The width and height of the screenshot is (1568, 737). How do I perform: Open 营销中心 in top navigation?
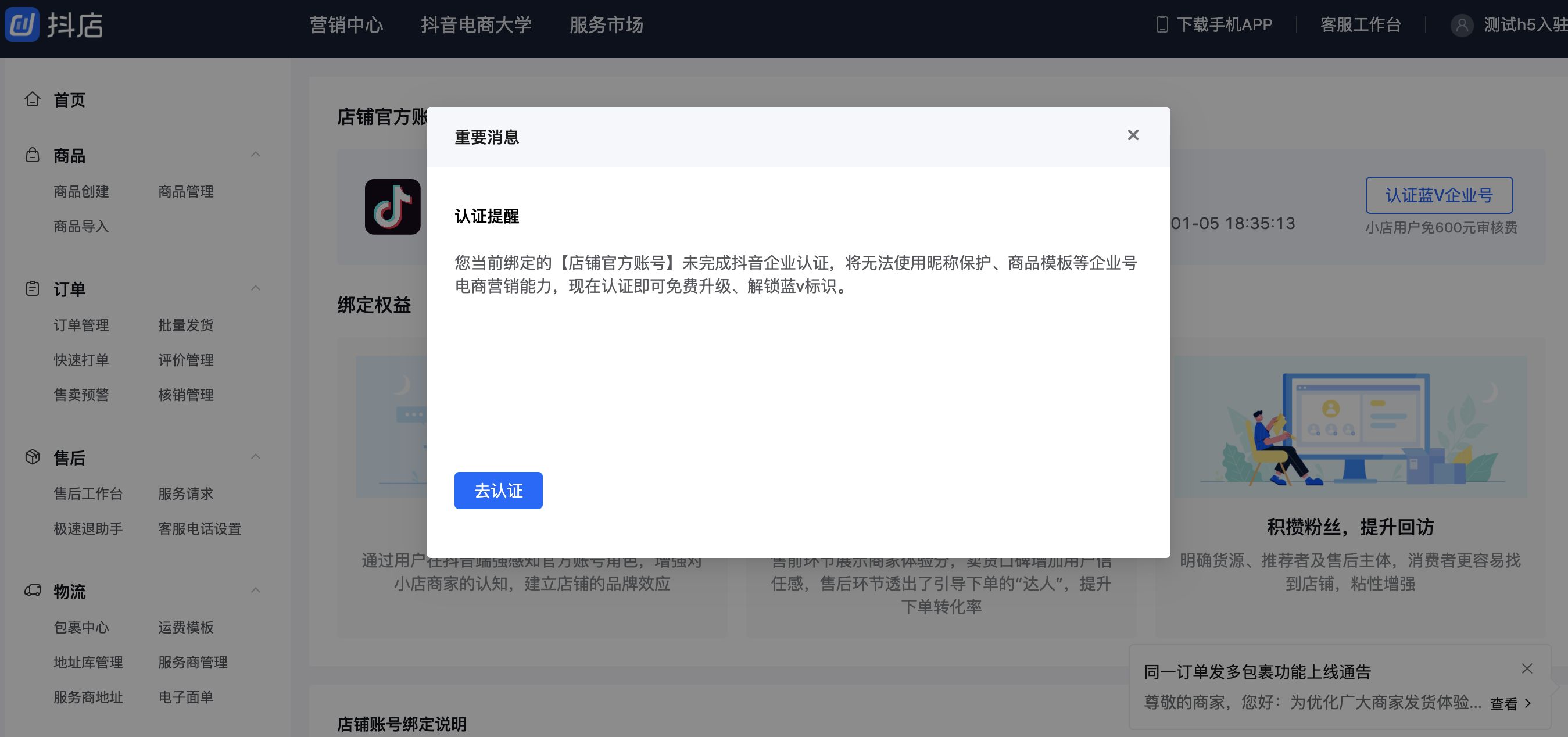(x=346, y=25)
